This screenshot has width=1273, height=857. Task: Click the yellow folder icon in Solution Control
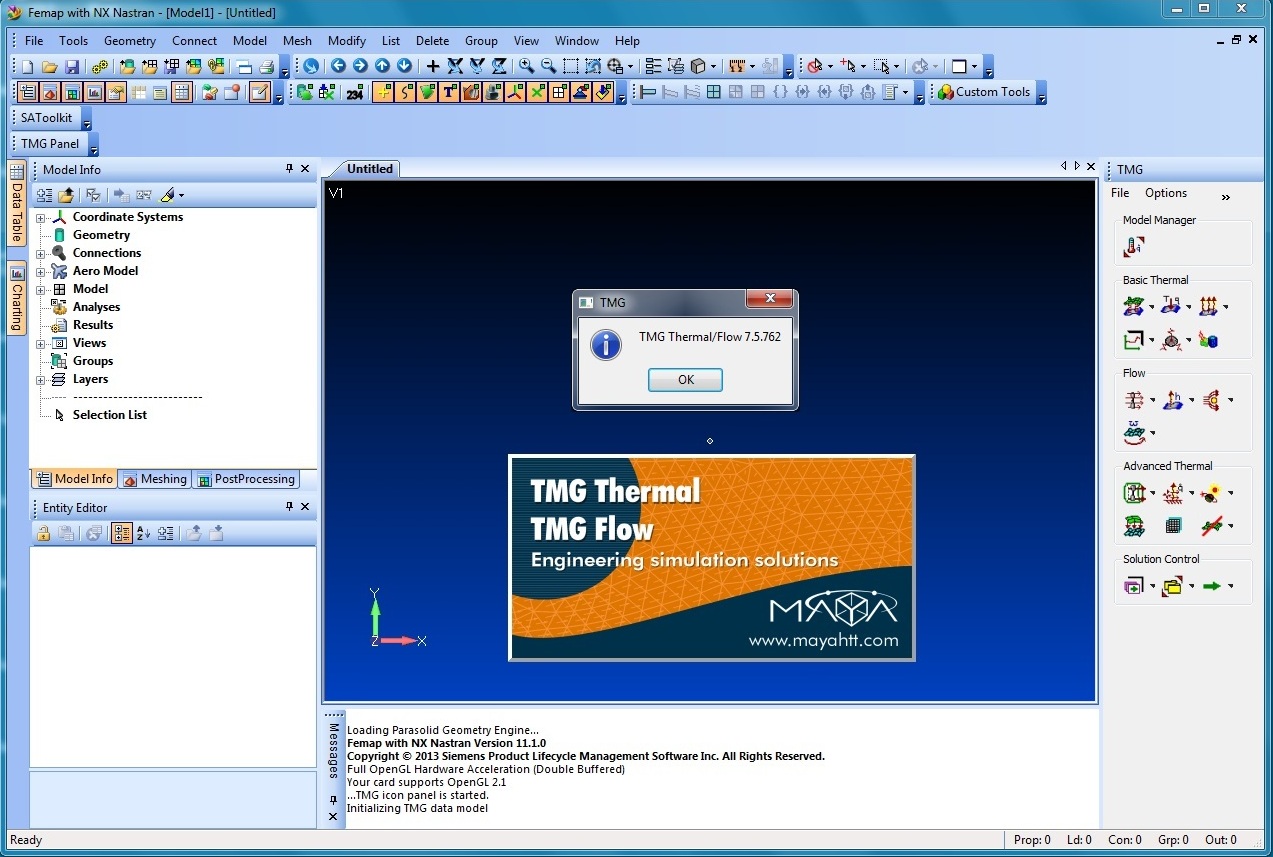click(x=1172, y=586)
